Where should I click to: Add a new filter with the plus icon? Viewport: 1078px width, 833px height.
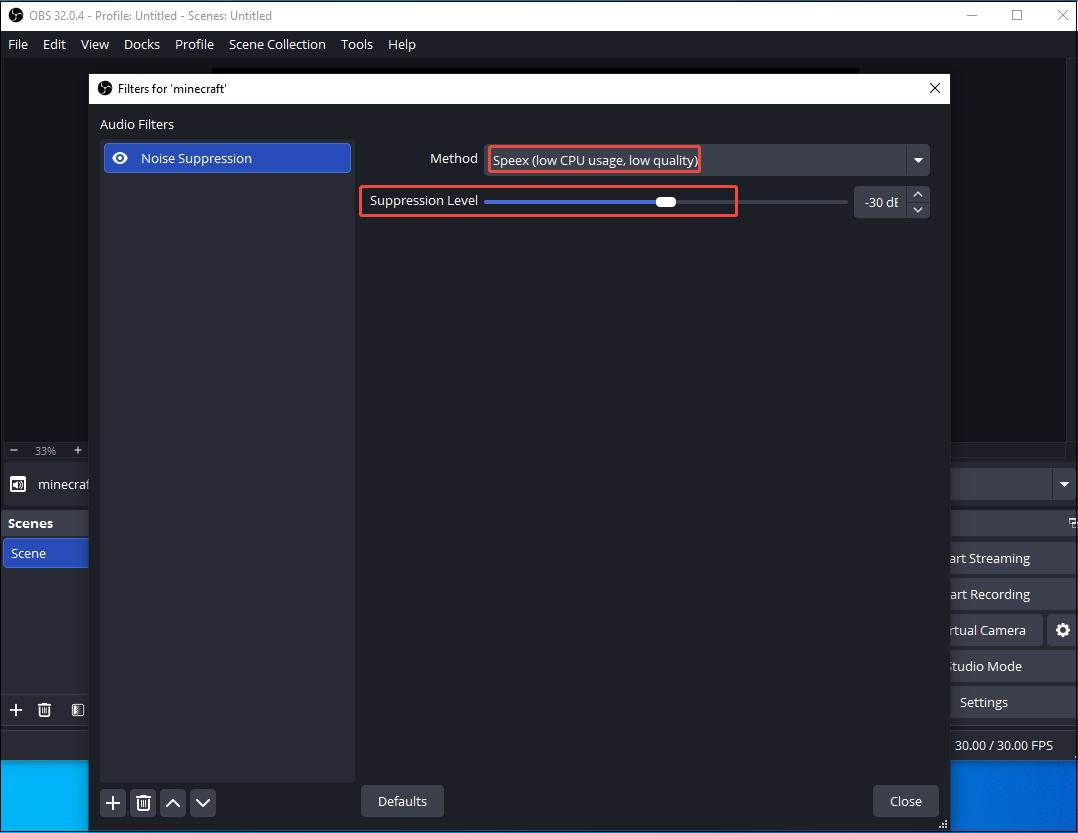pos(112,802)
